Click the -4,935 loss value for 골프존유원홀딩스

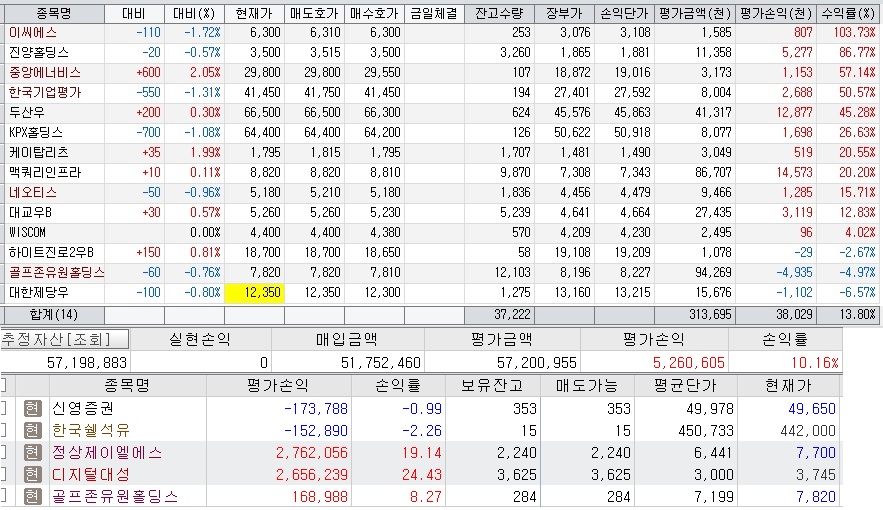point(794,272)
